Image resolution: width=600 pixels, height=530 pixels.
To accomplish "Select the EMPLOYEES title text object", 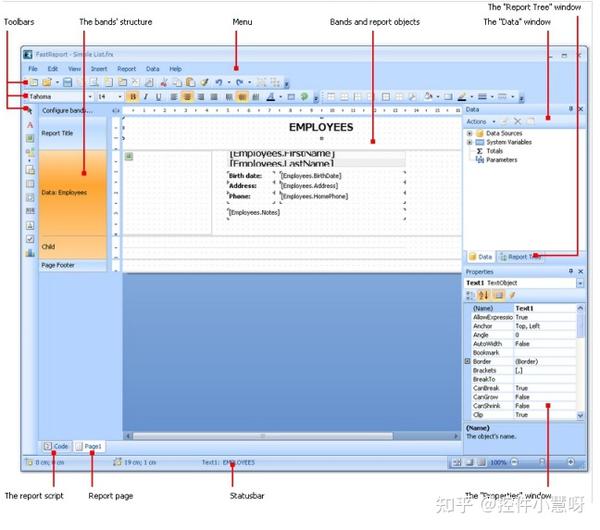I will 321,127.
